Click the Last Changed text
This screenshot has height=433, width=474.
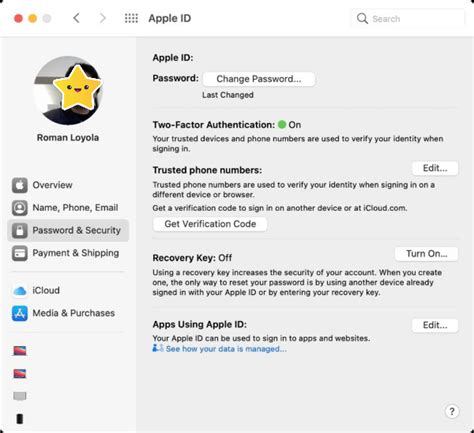228,95
